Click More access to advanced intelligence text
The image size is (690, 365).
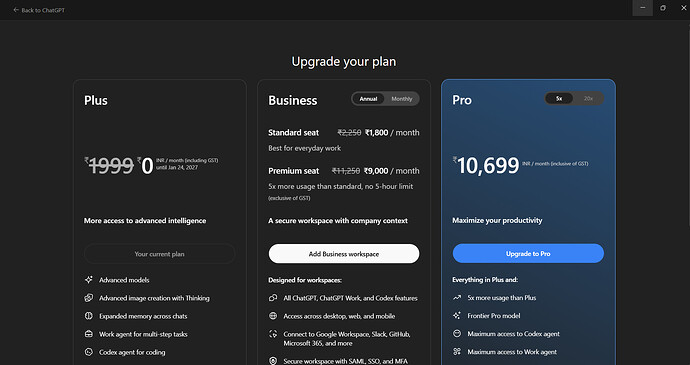145,221
